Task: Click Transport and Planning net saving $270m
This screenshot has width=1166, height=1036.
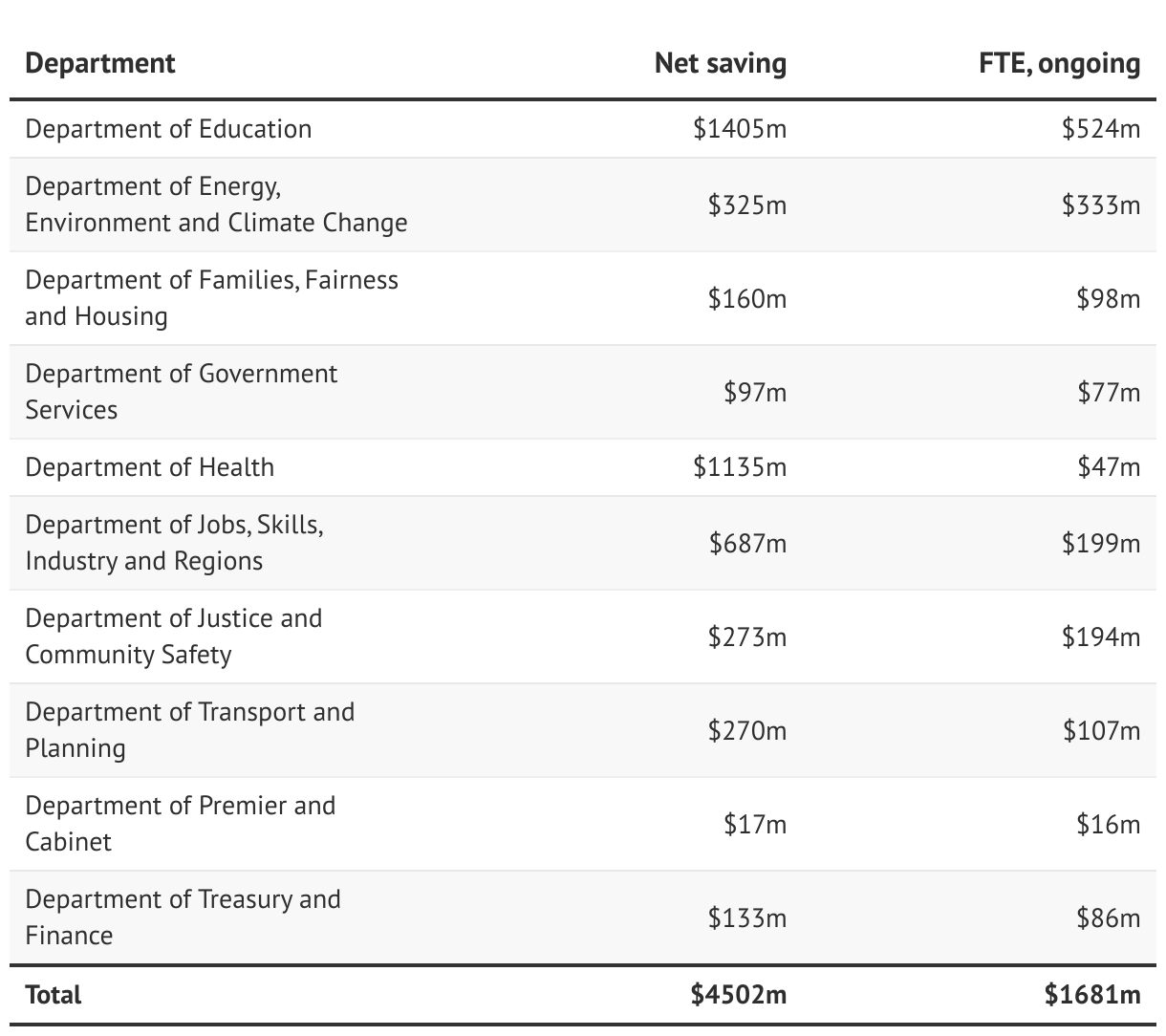Action: [x=746, y=730]
